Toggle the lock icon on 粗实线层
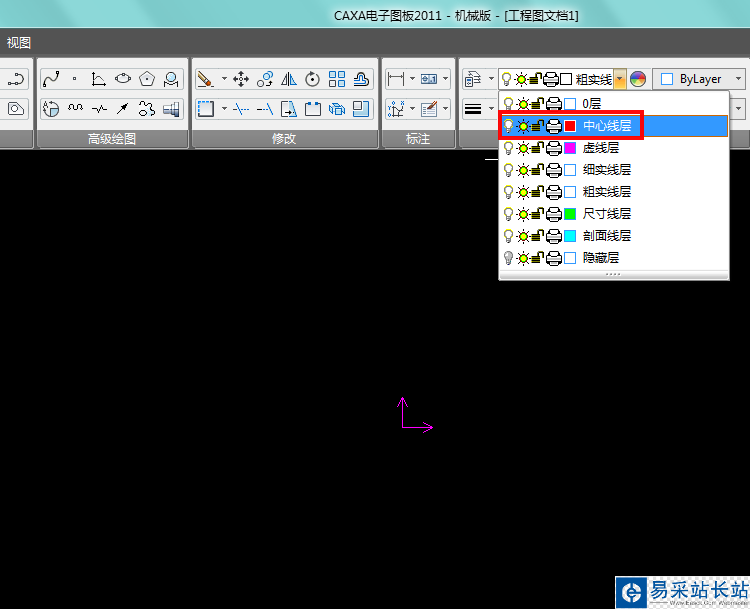This screenshot has height=609, width=750. tap(538, 192)
